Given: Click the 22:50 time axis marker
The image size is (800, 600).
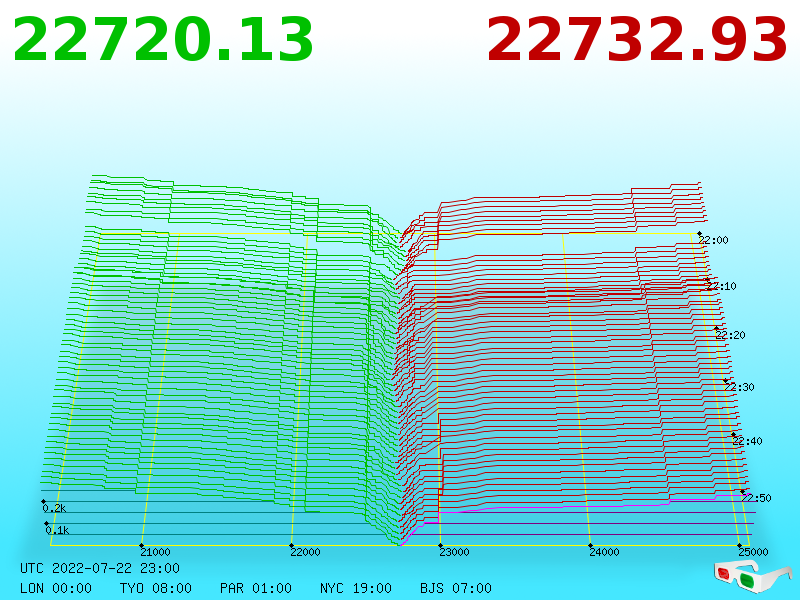Looking at the screenshot, I should click(x=756, y=497).
